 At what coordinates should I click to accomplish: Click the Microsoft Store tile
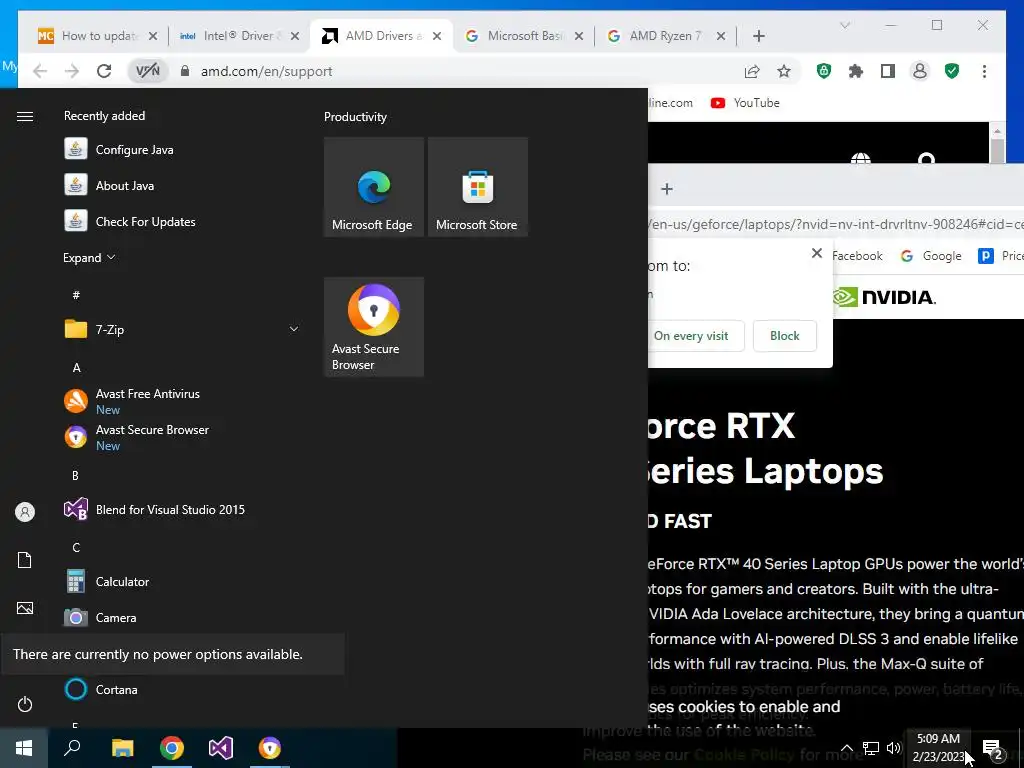tap(477, 187)
